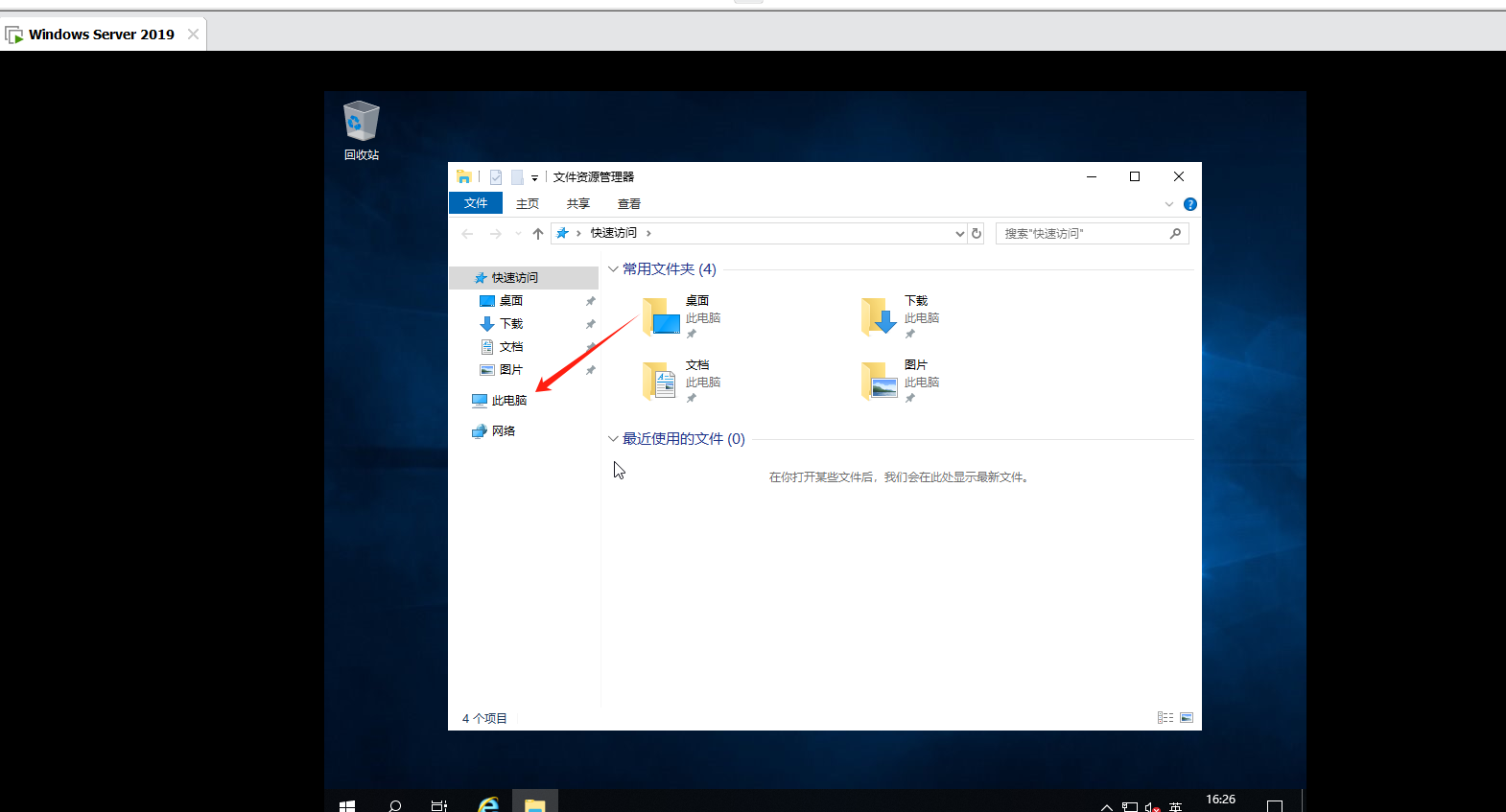This screenshot has width=1506, height=812.
Task: Click the Forward navigation arrow
Action: [x=496, y=234]
